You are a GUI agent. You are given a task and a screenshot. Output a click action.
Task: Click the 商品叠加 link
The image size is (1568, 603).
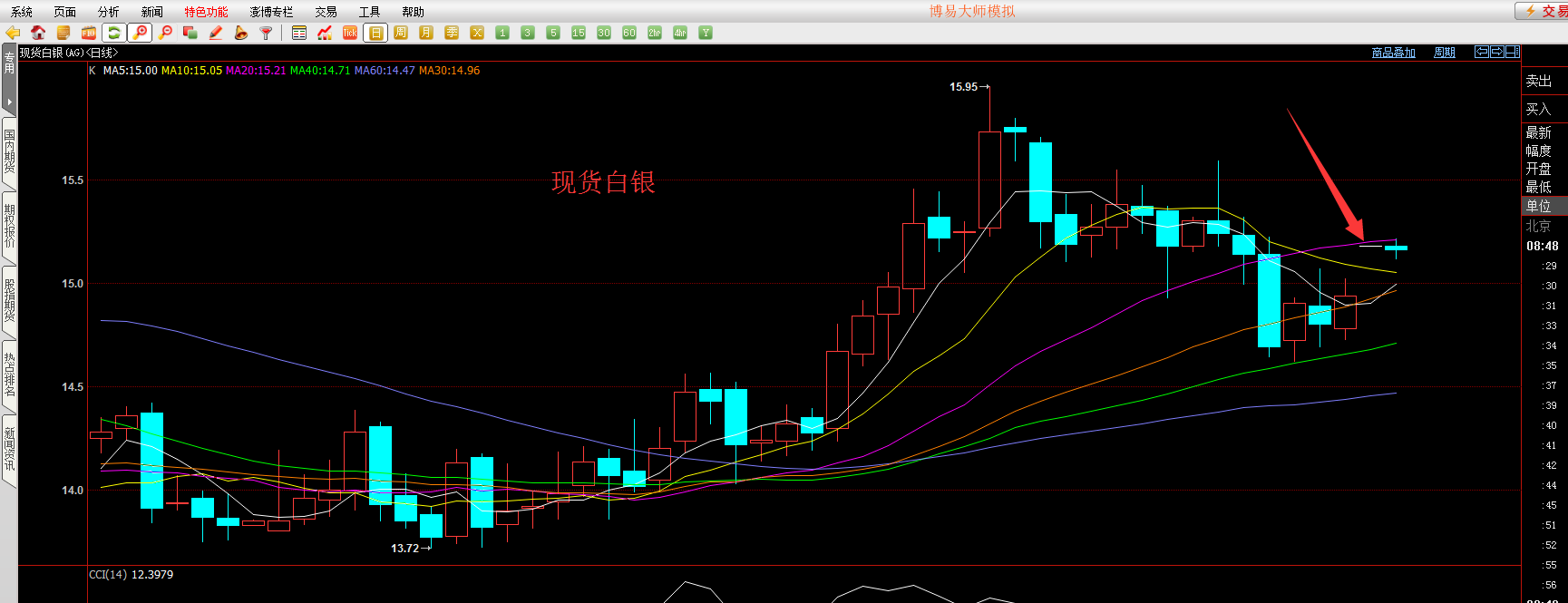tap(1393, 53)
